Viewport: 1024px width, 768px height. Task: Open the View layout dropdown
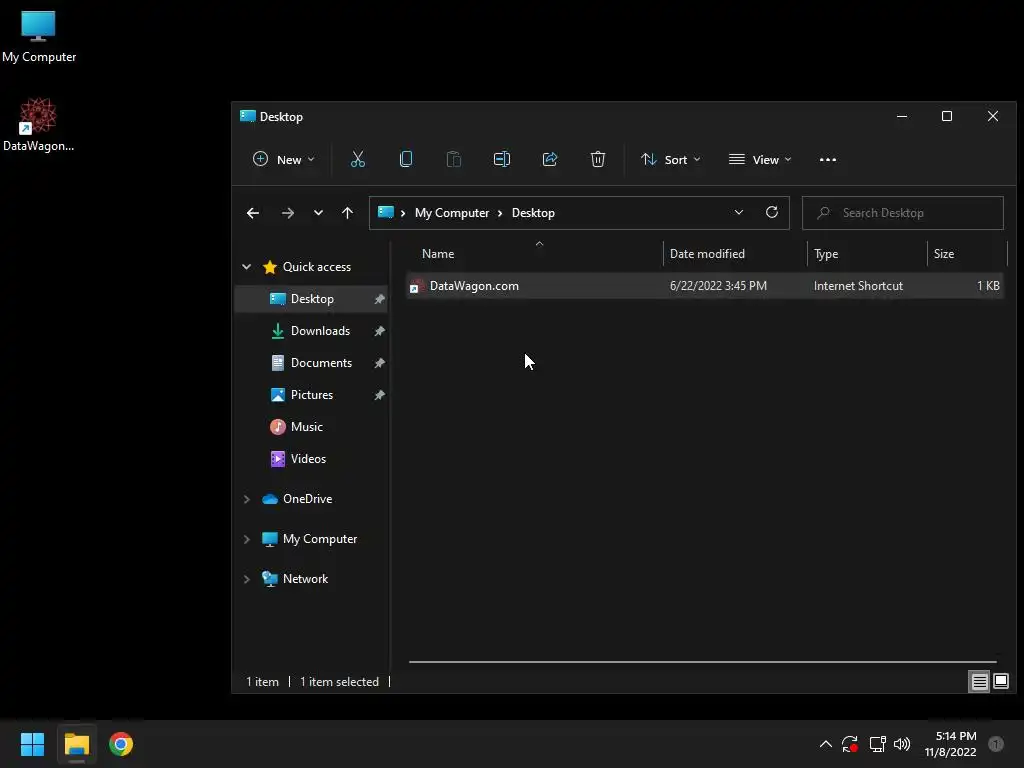760,159
